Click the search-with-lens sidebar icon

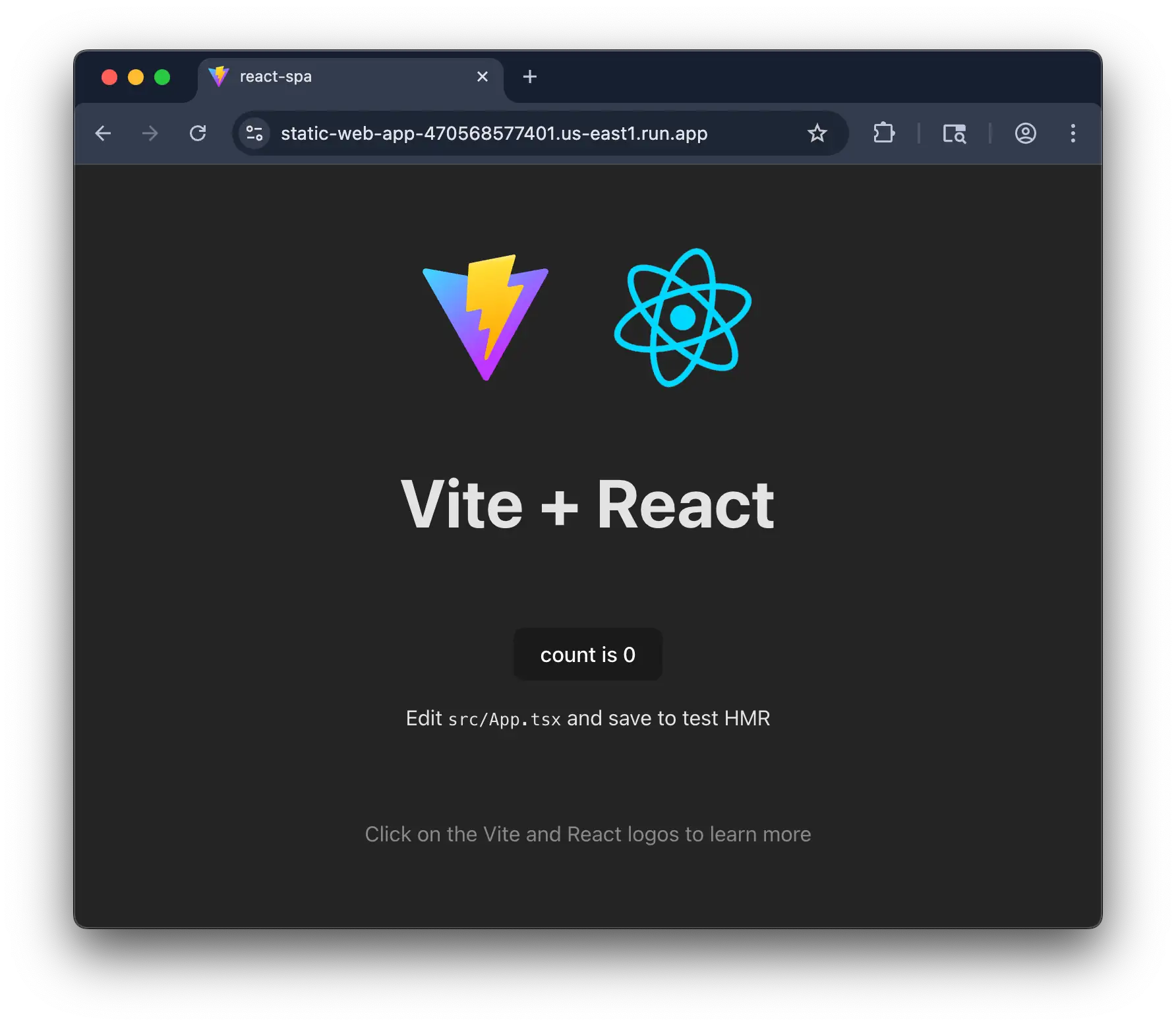[x=954, y=134]
